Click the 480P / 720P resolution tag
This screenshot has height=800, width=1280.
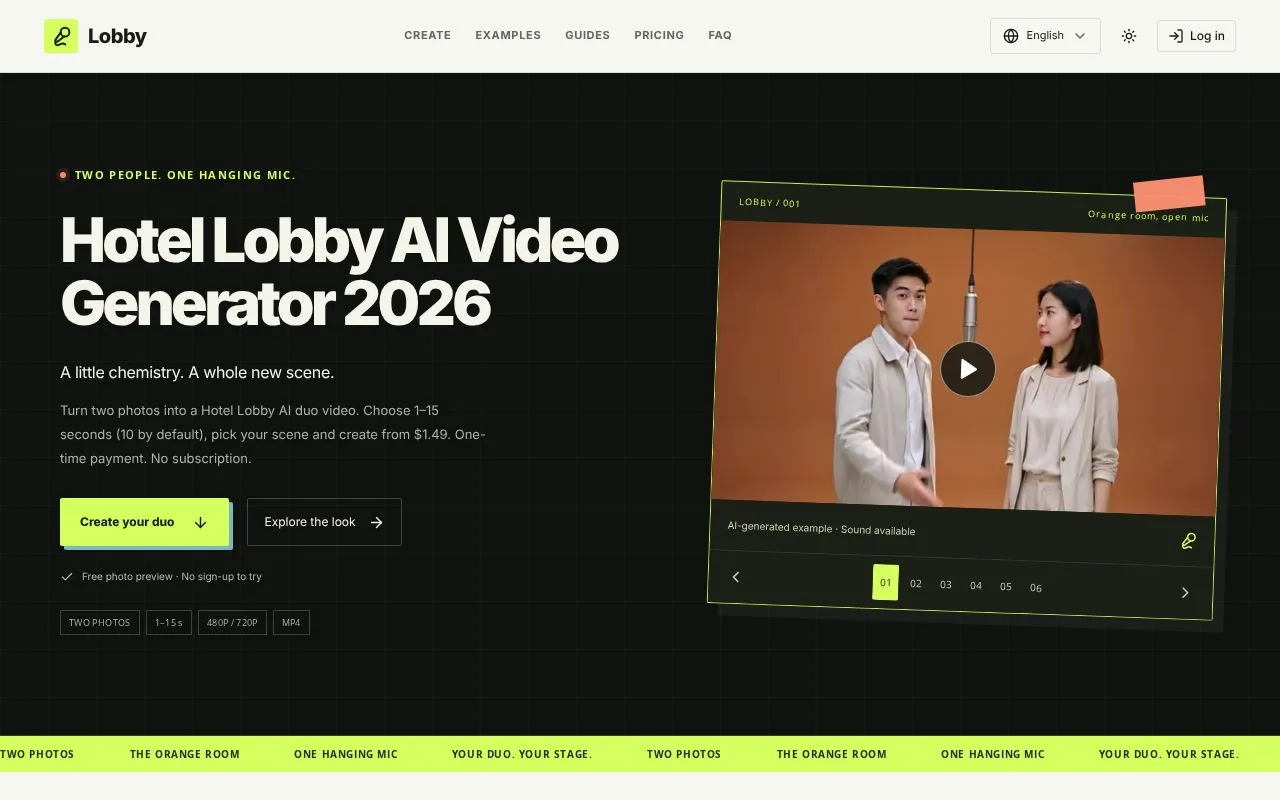(x=232, y=623)
